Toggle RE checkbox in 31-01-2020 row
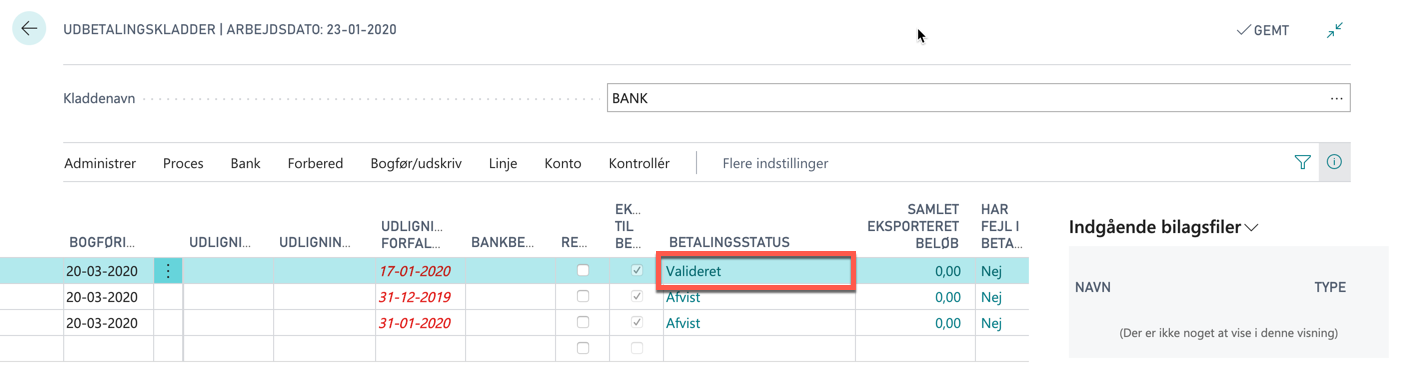The height and width of the screenshot is (388, 1413). click(x=583, y=322)
